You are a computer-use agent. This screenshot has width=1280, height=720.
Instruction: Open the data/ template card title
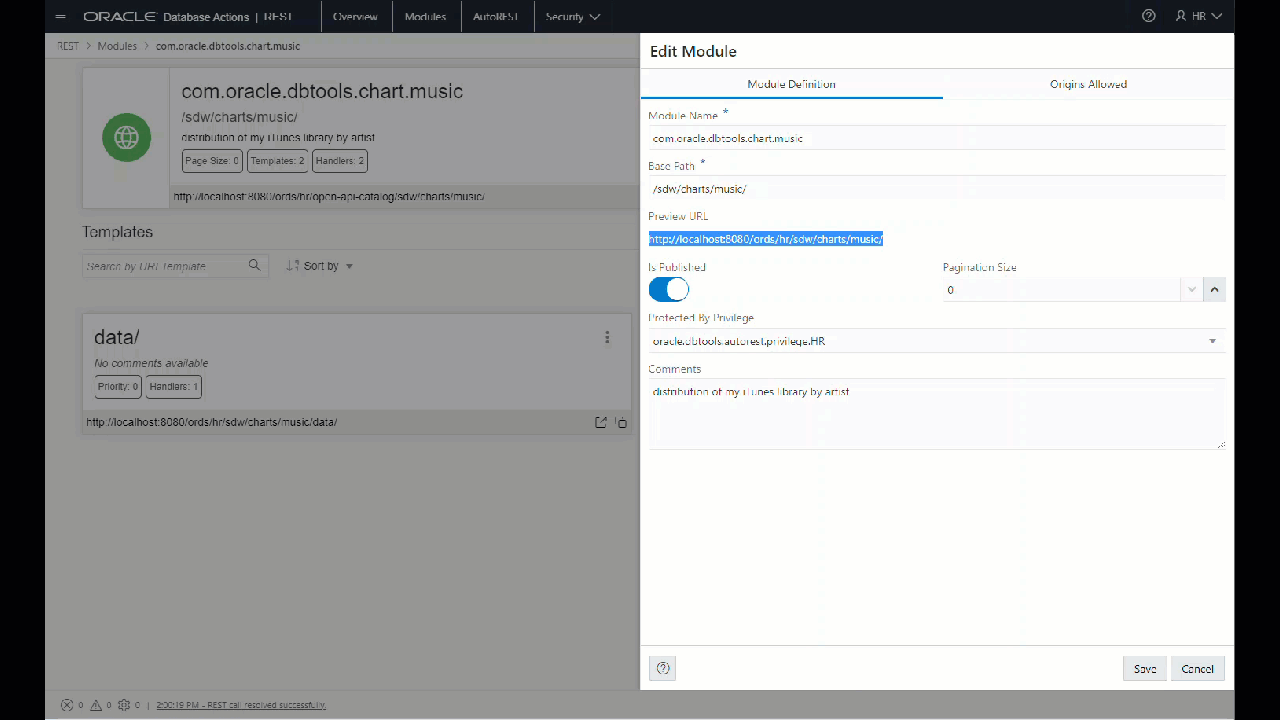pyautogui.click(x=116, y=337)
